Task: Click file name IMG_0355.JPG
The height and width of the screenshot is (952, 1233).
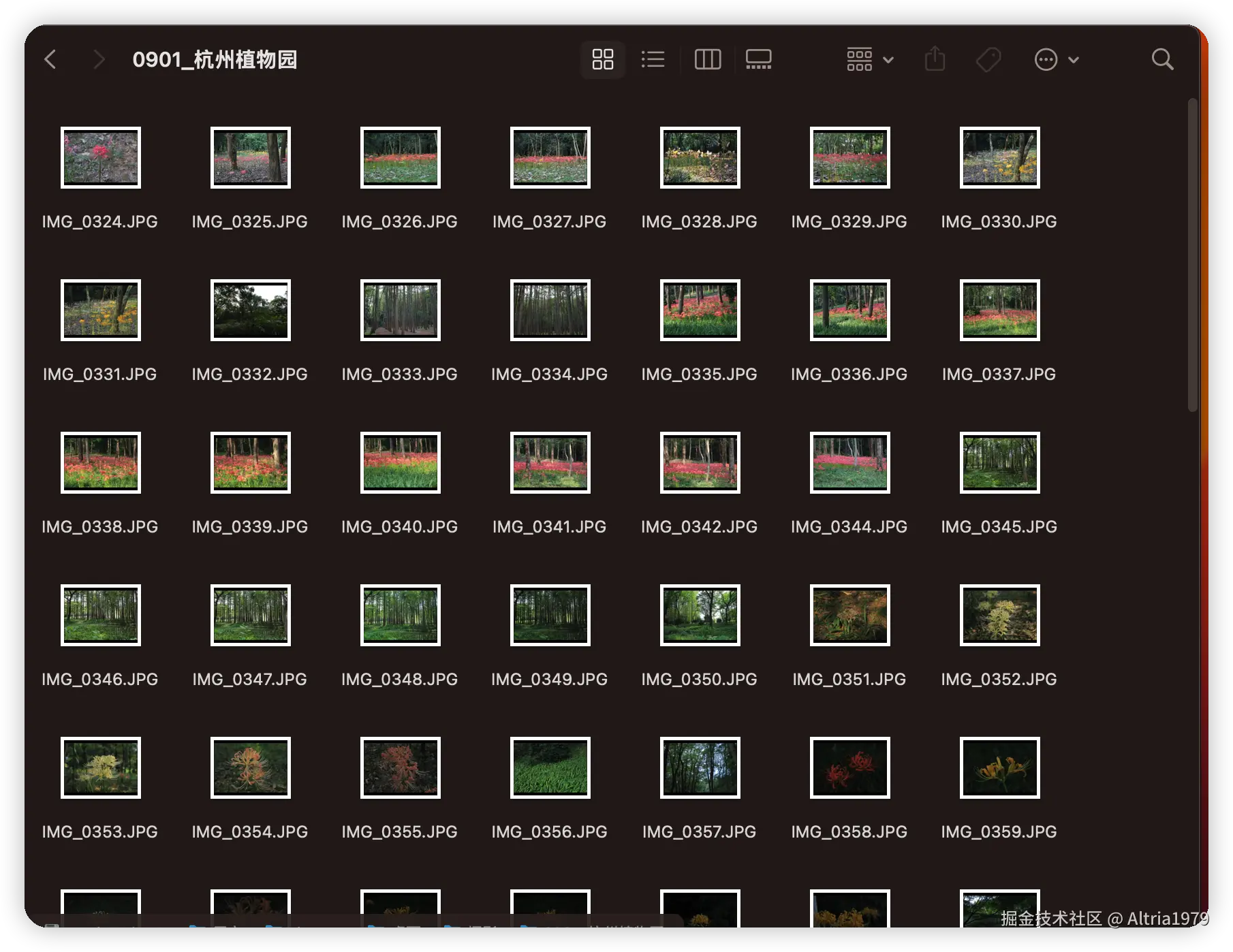Action: pyautogui.click(x=400, y=831)
